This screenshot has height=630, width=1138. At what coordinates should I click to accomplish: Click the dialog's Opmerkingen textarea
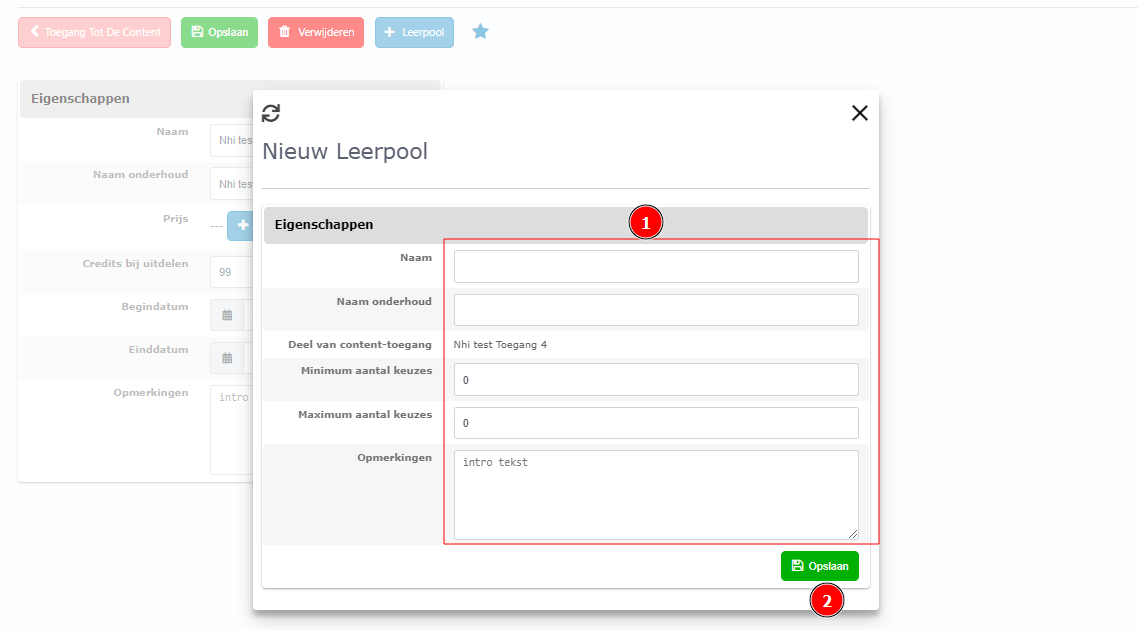656,495
